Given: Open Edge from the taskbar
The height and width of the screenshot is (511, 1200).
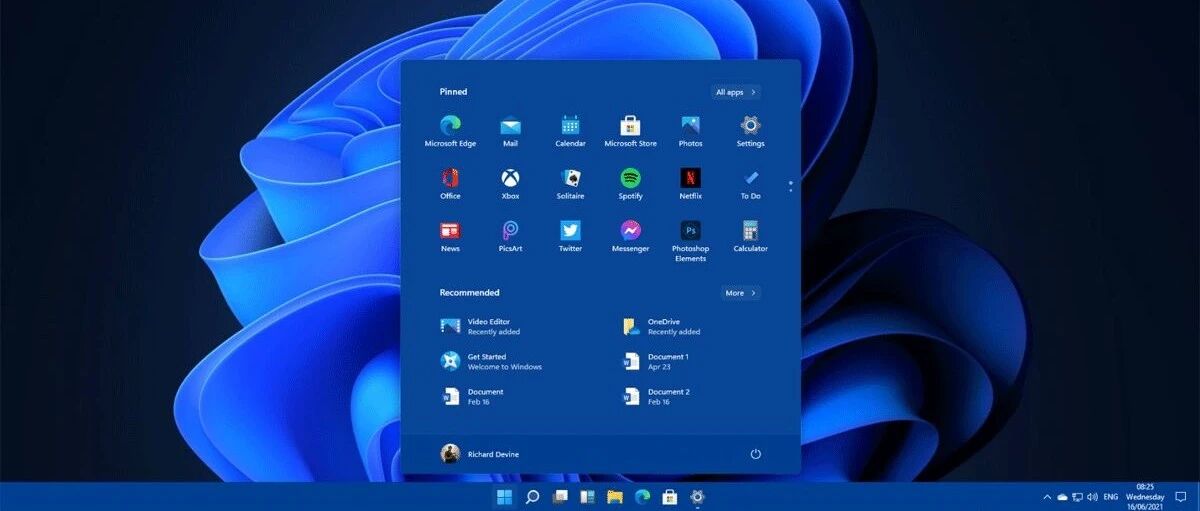Looking at the screenshot, I should pyautogui.click(x=643, y=497).
